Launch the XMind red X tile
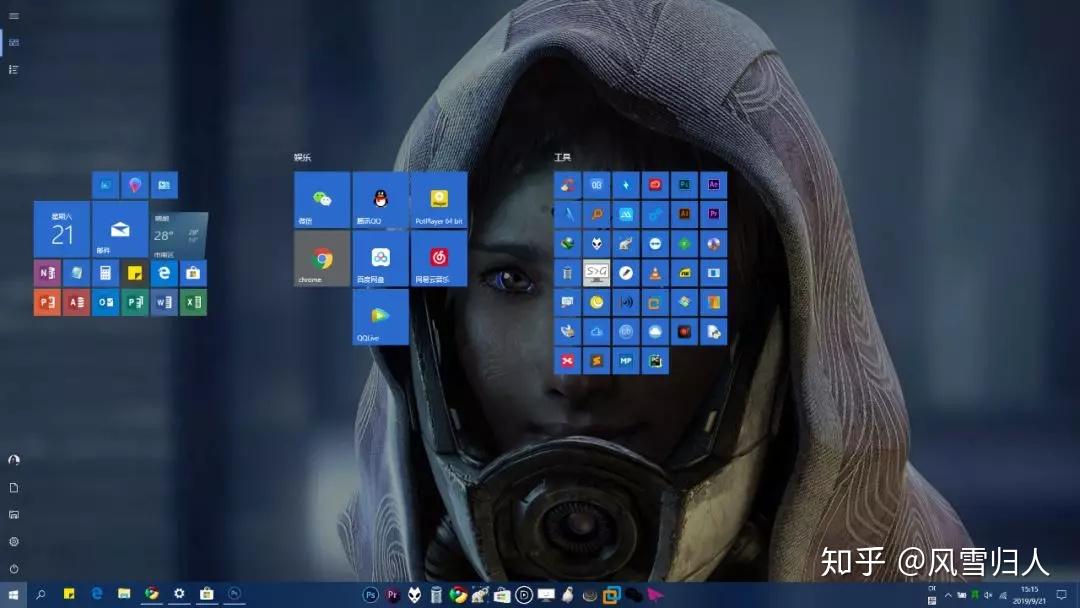The height and width of the screenshot is (608, 1080). 568,361
